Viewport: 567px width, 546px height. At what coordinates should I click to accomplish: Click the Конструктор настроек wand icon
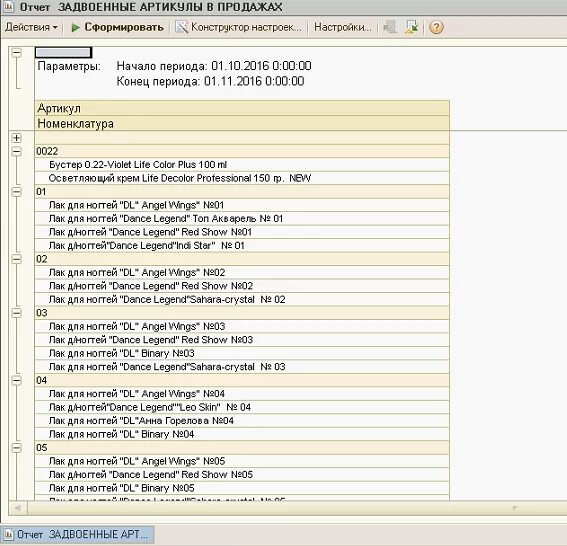point(182,27)
